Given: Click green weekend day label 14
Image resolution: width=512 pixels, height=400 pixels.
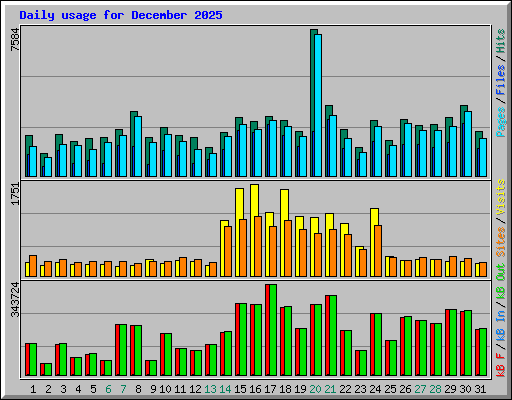Looking at the screenshot, I should [x=225, y=389].
